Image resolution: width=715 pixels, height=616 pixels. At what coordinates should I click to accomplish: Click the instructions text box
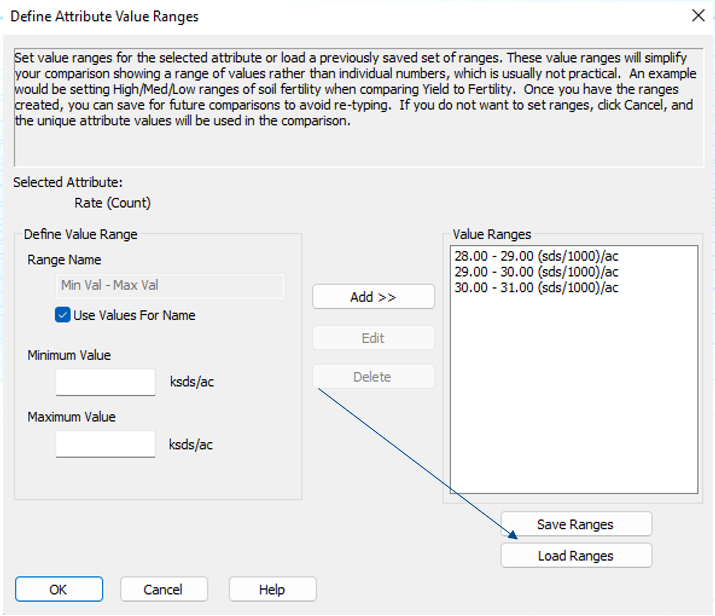(x=358, y=107)
